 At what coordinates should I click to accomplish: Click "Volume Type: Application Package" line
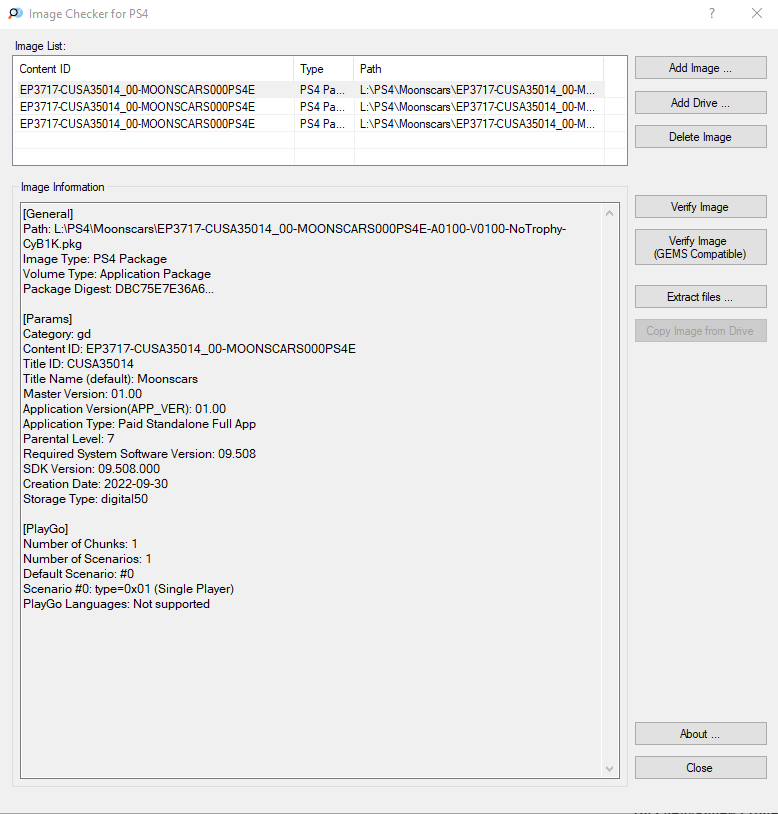tap(117, 274)
